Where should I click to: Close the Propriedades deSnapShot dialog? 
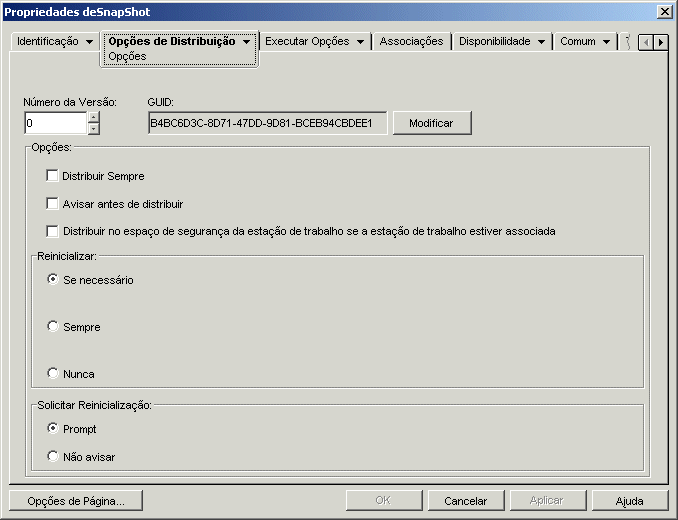[x=665, y=12]
